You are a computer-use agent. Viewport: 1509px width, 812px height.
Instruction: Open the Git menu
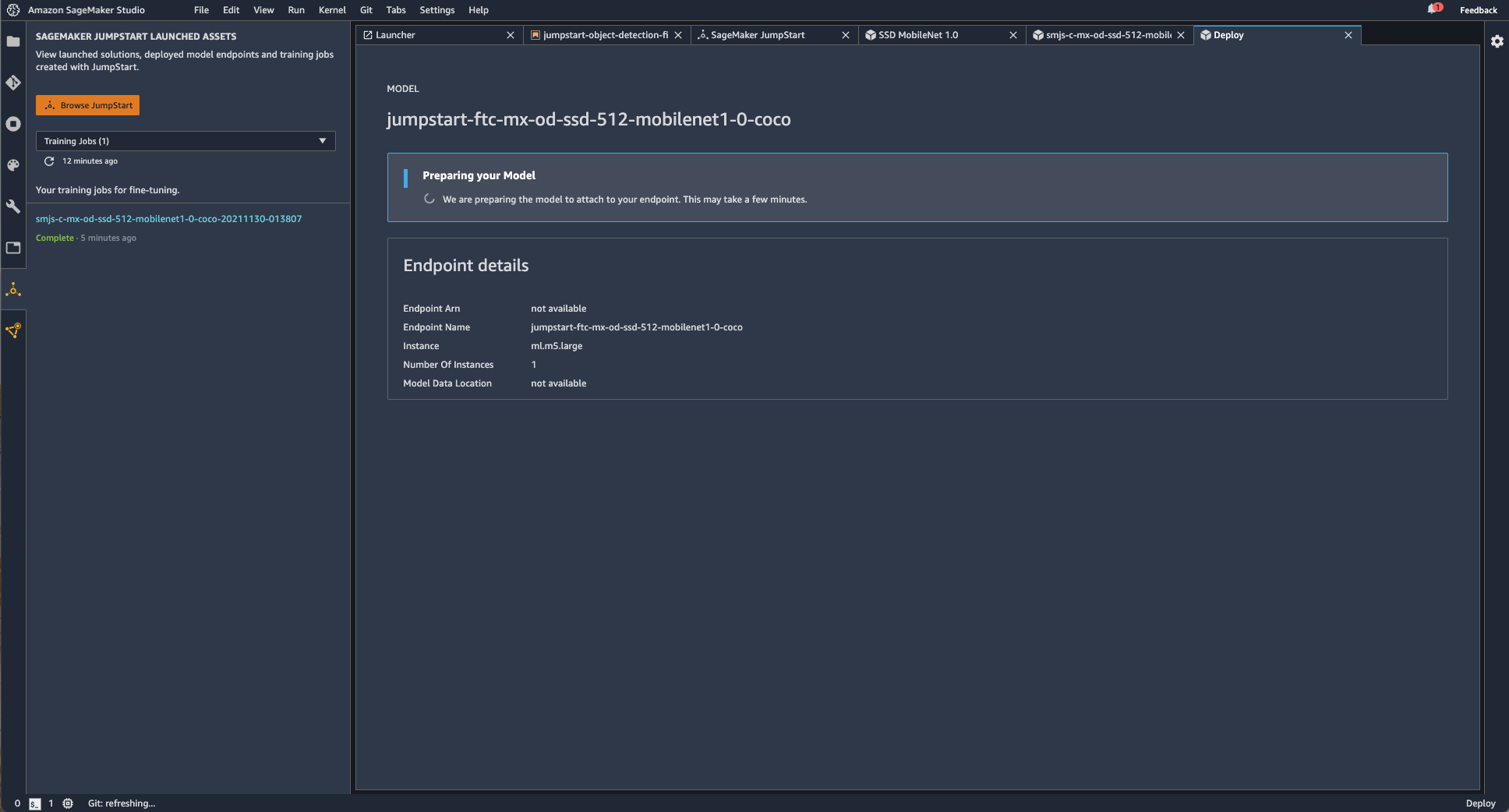[x=366, y=10]
